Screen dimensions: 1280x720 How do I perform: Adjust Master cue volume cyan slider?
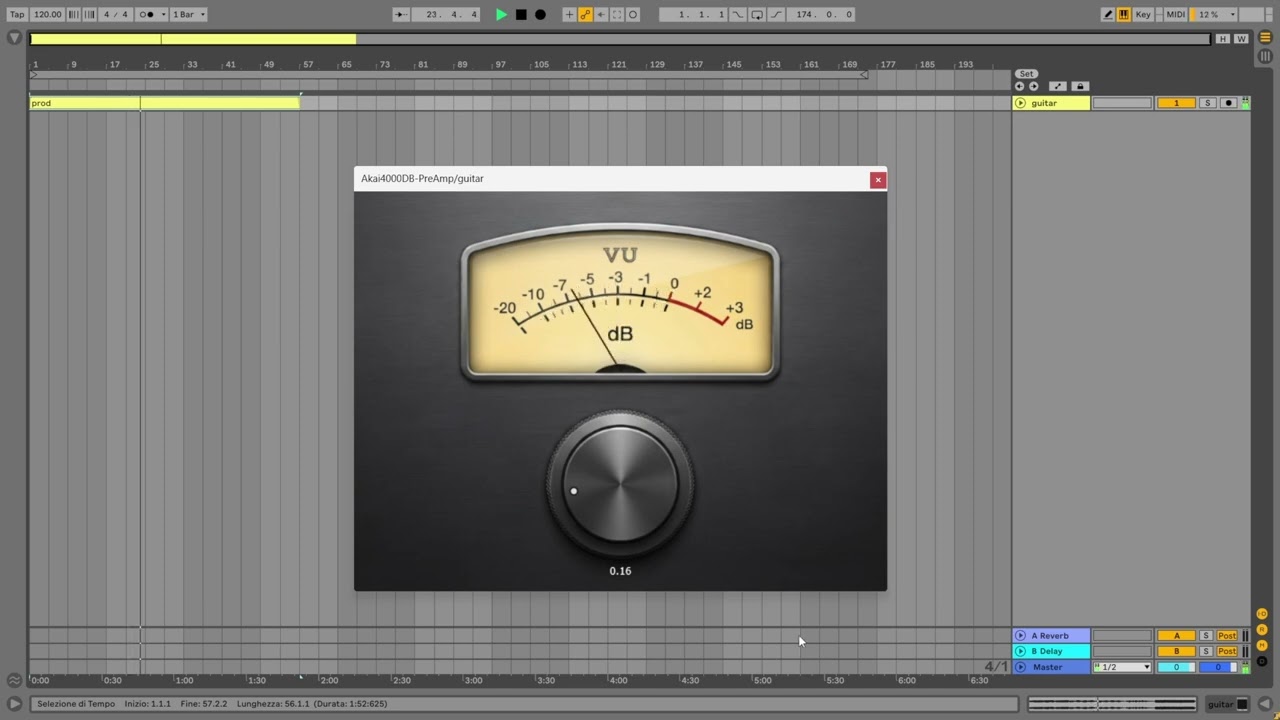tap(1176, 667)
